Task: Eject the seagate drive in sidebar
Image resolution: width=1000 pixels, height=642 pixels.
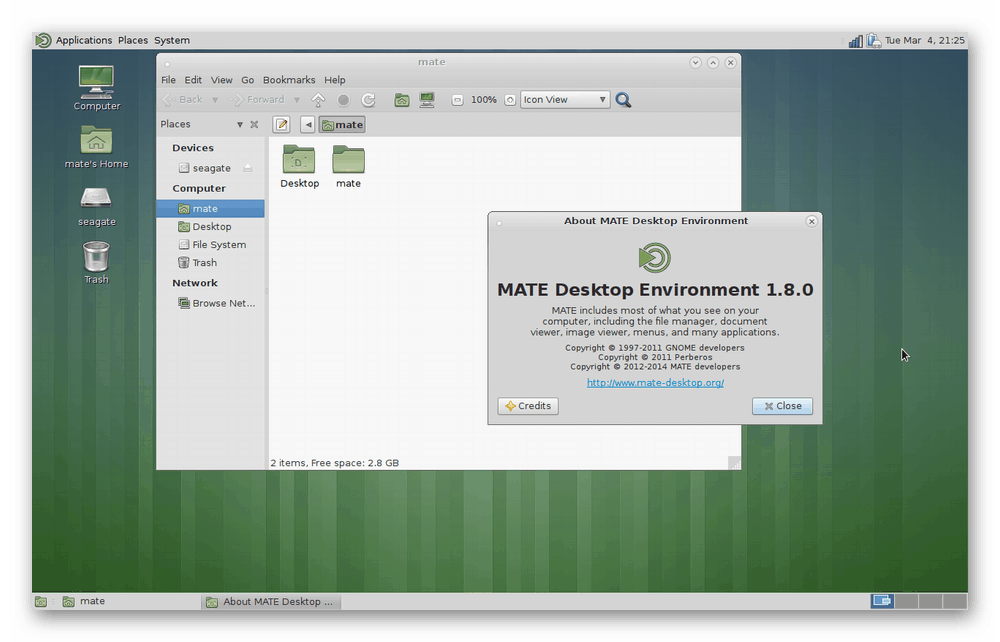Action: pos(247,168)
